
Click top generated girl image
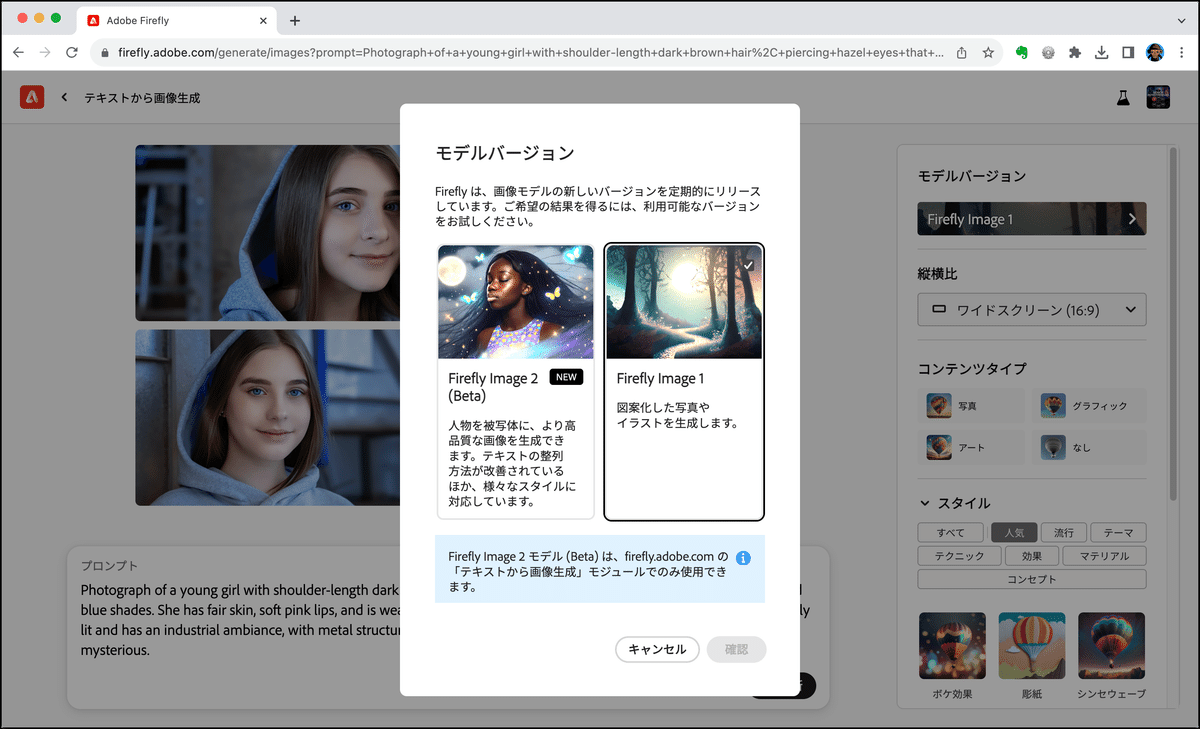point(268,233)
